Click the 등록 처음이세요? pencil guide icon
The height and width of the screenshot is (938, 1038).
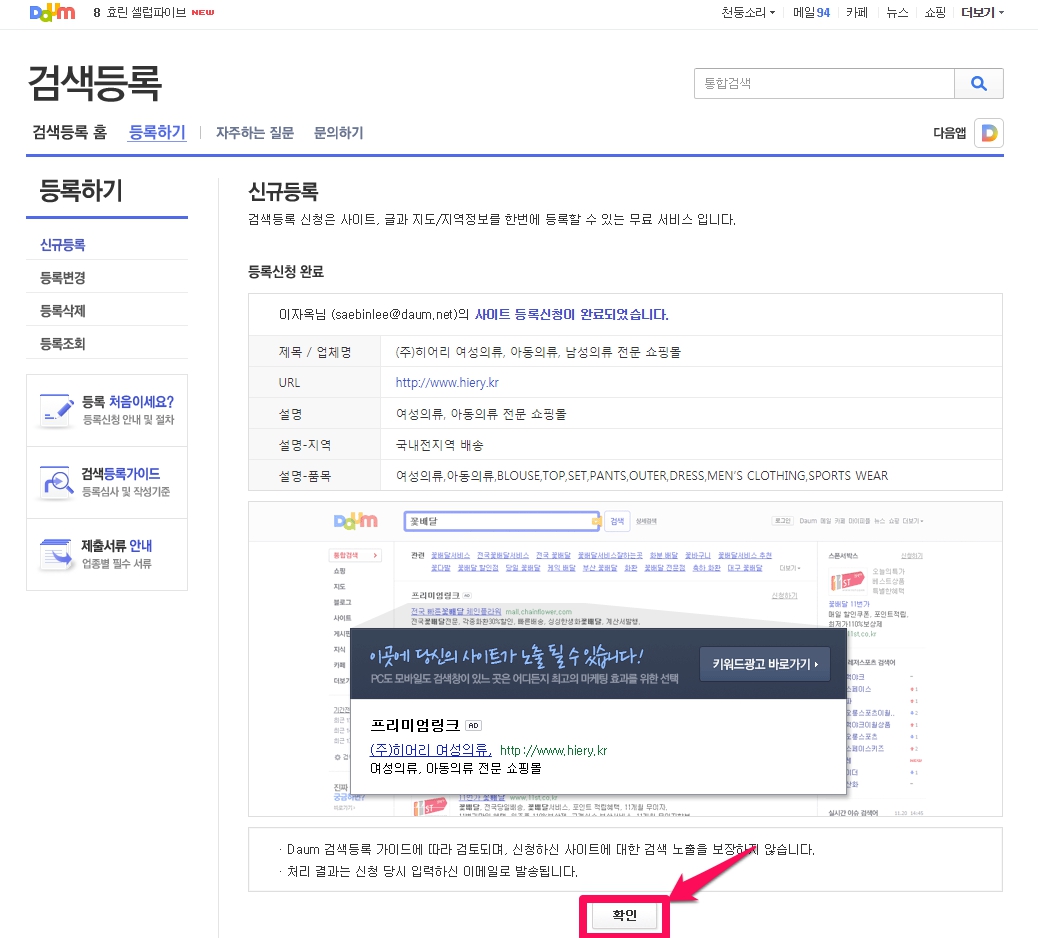pyautogui.click(x=55, y=410)
